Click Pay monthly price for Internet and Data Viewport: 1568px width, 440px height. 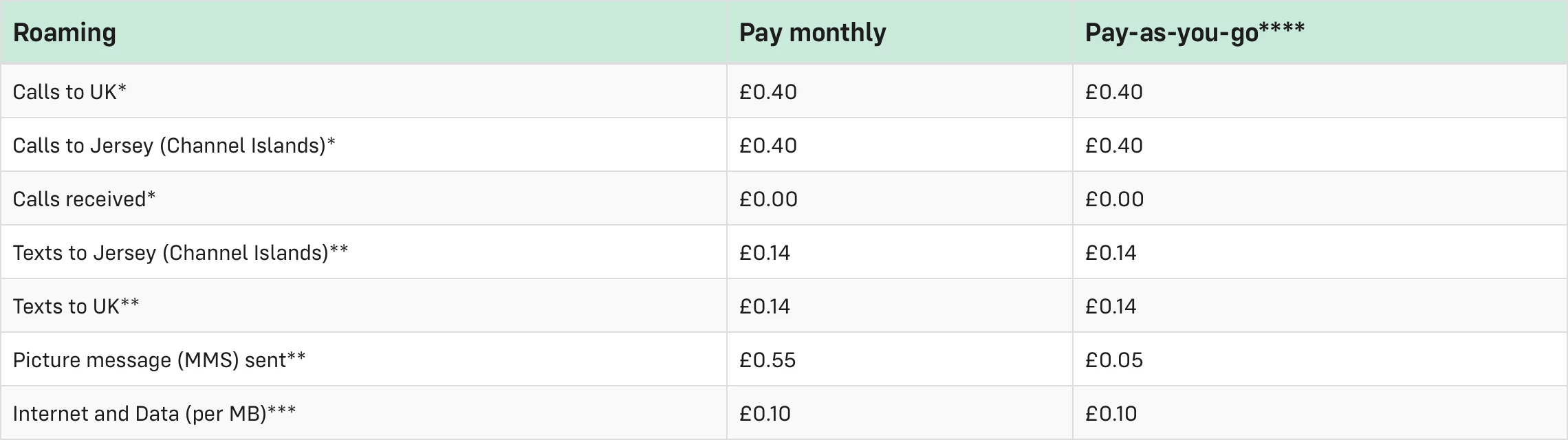[x=765, y=414]
